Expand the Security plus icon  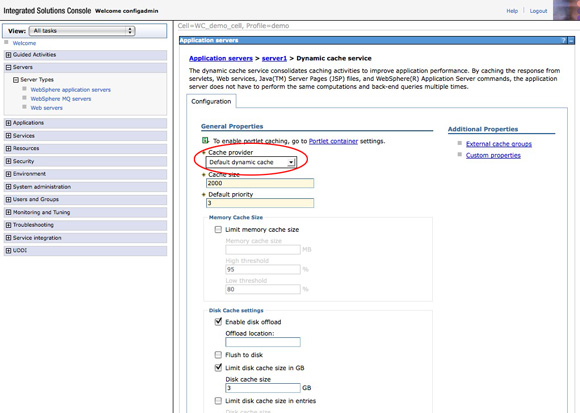pos(8,161)
